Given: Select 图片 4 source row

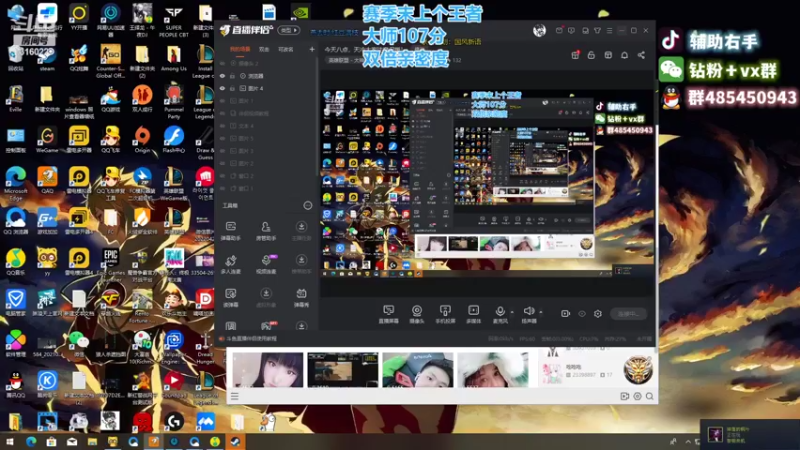Looking at the screenshot, I should point(266,88).
